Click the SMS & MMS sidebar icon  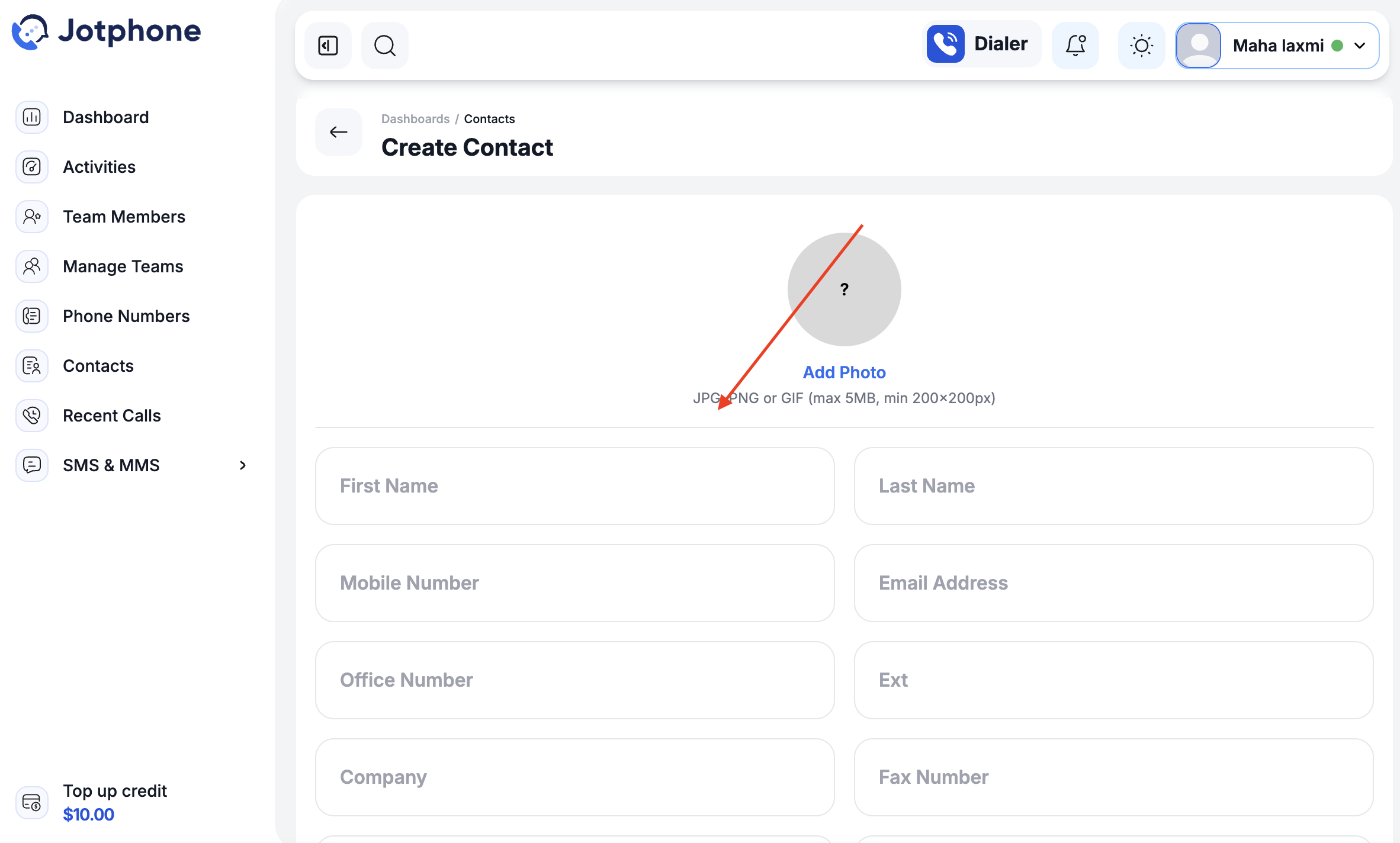tap(32, 465)
